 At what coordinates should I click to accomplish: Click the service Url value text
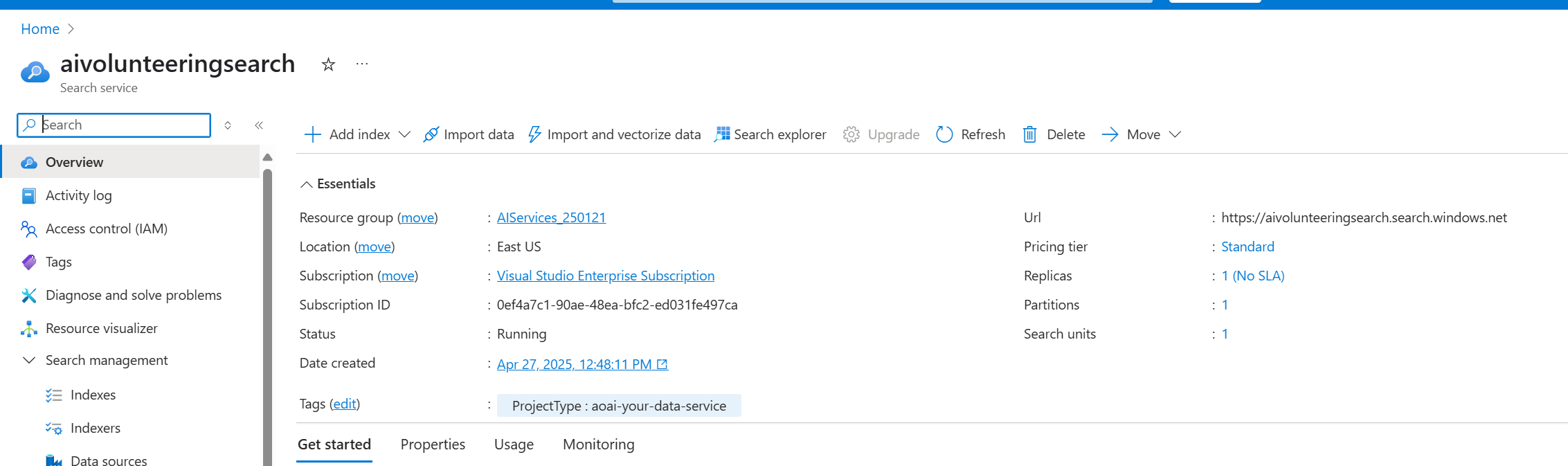click(x=1364, y=217)
